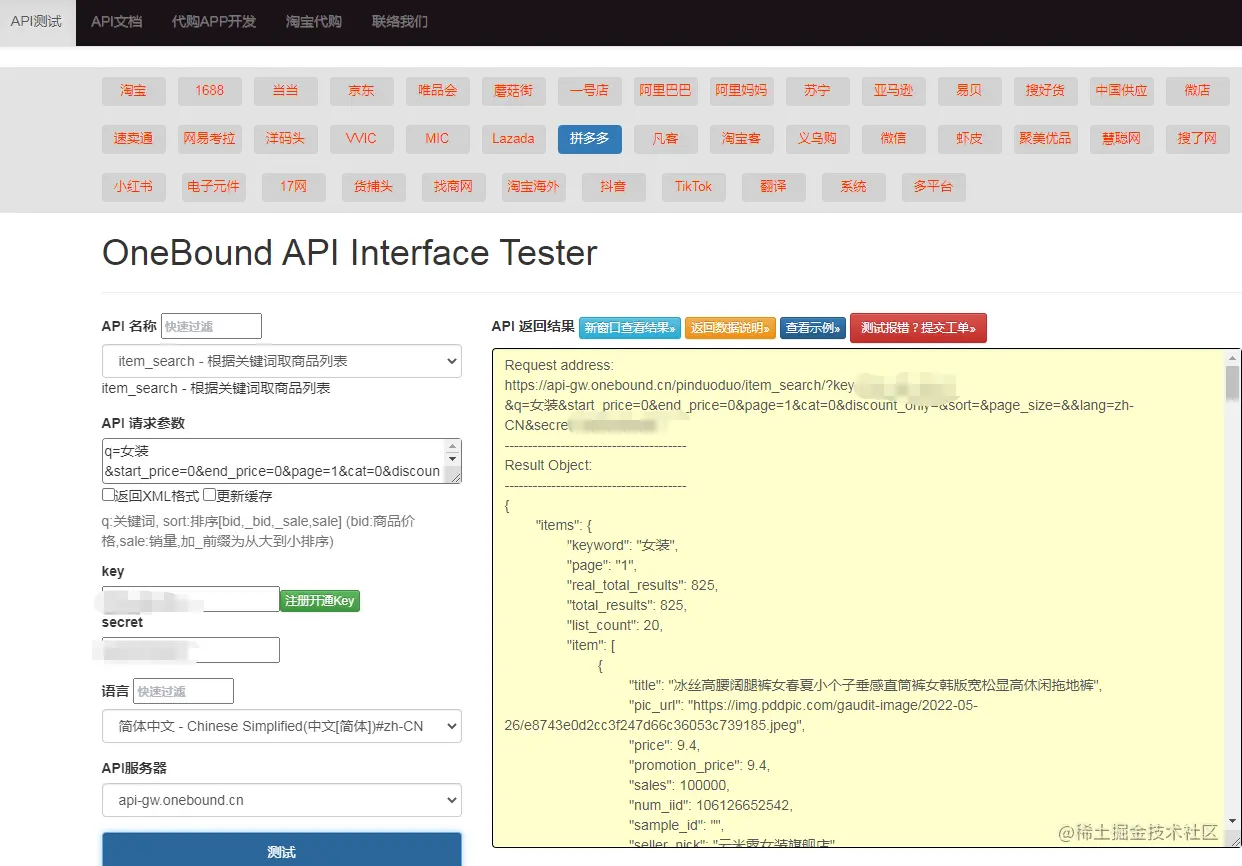Open results via 新窗口查看结果 button
Image resolution: width=1242 pixels, height=866 pixels.
[630, 328]
